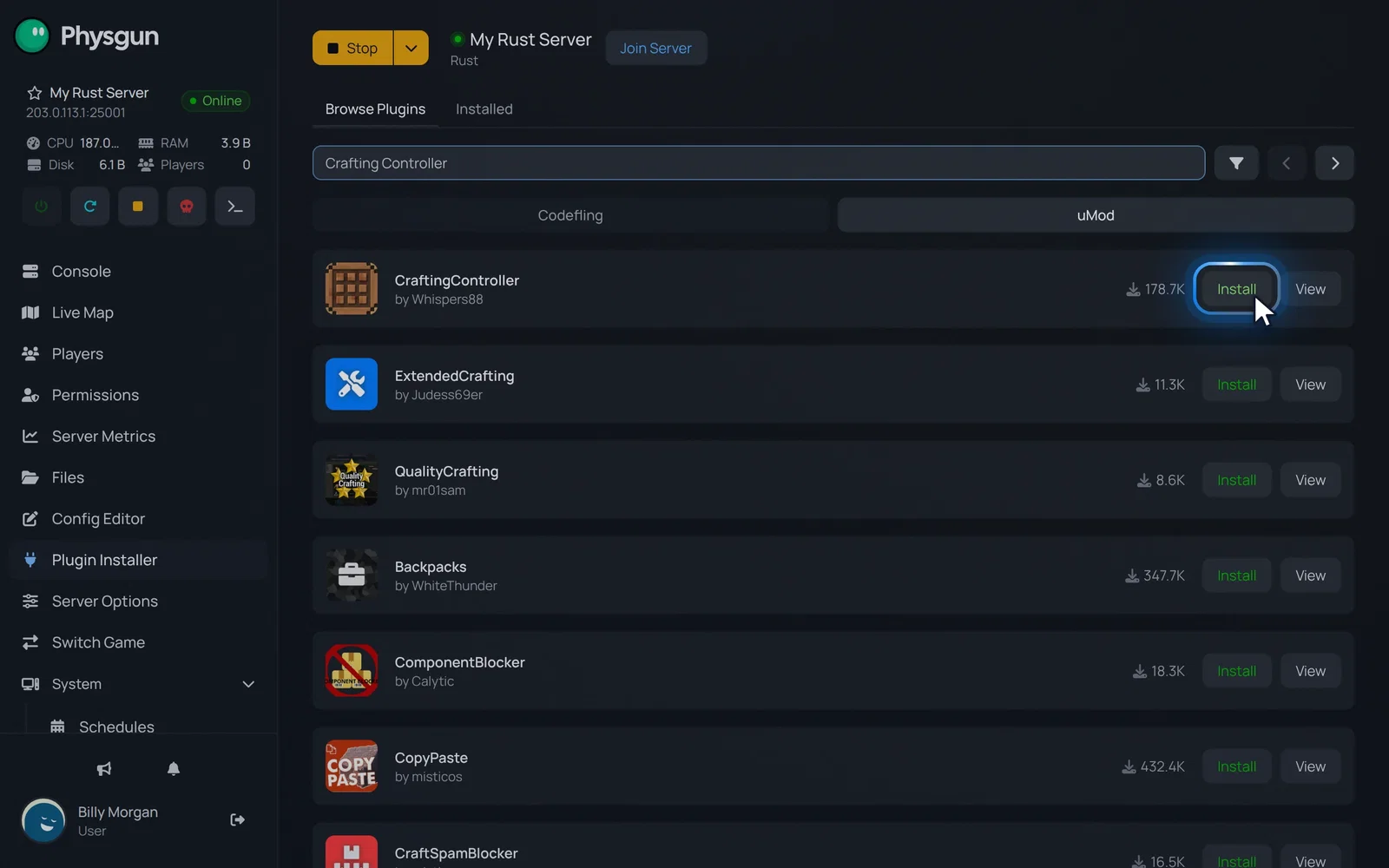Viewport: 1389px width, 868px height.
Task: Open the console command prompt icon
Action: 235,207
